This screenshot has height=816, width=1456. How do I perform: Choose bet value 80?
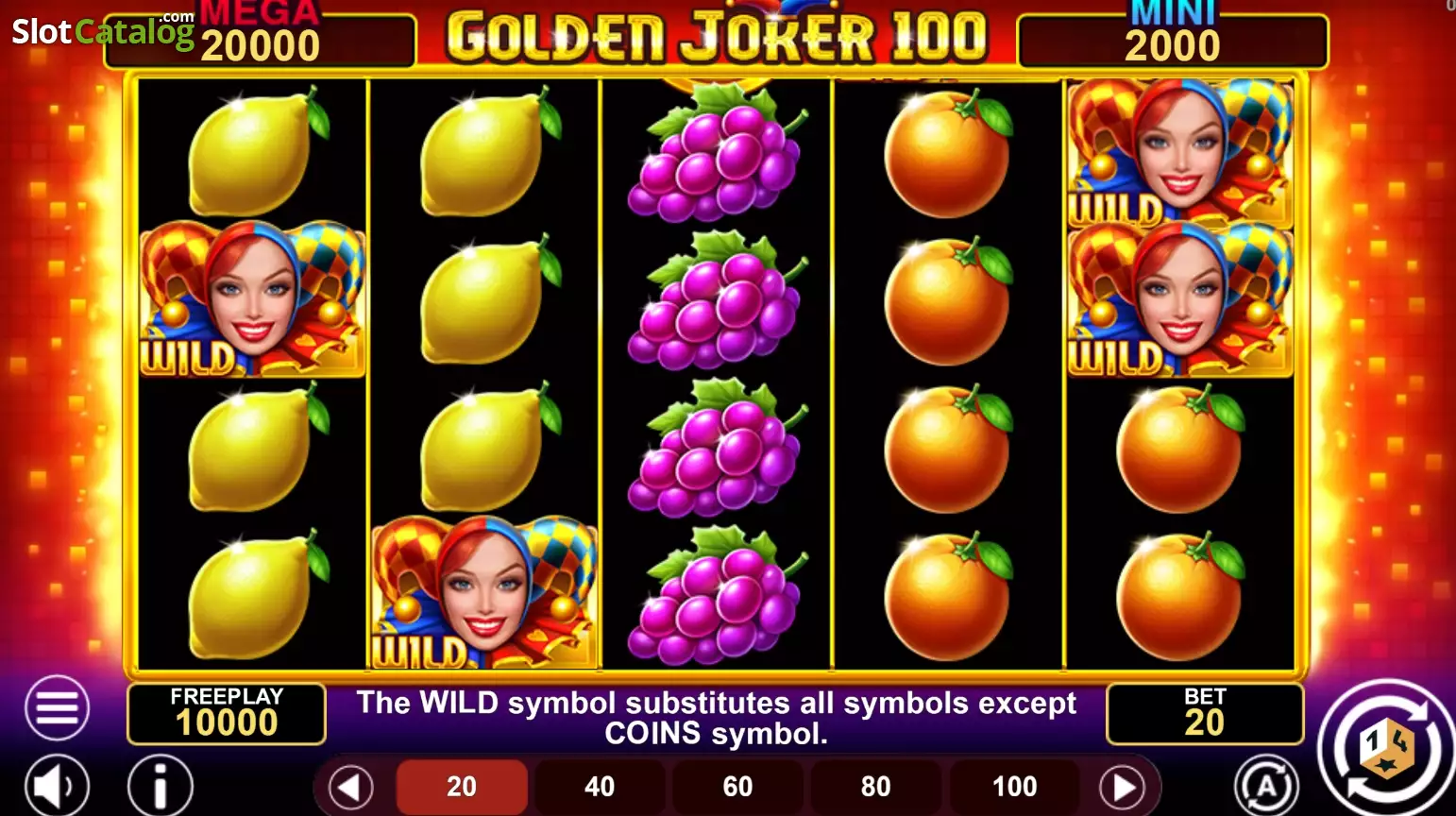pos(876,787)
